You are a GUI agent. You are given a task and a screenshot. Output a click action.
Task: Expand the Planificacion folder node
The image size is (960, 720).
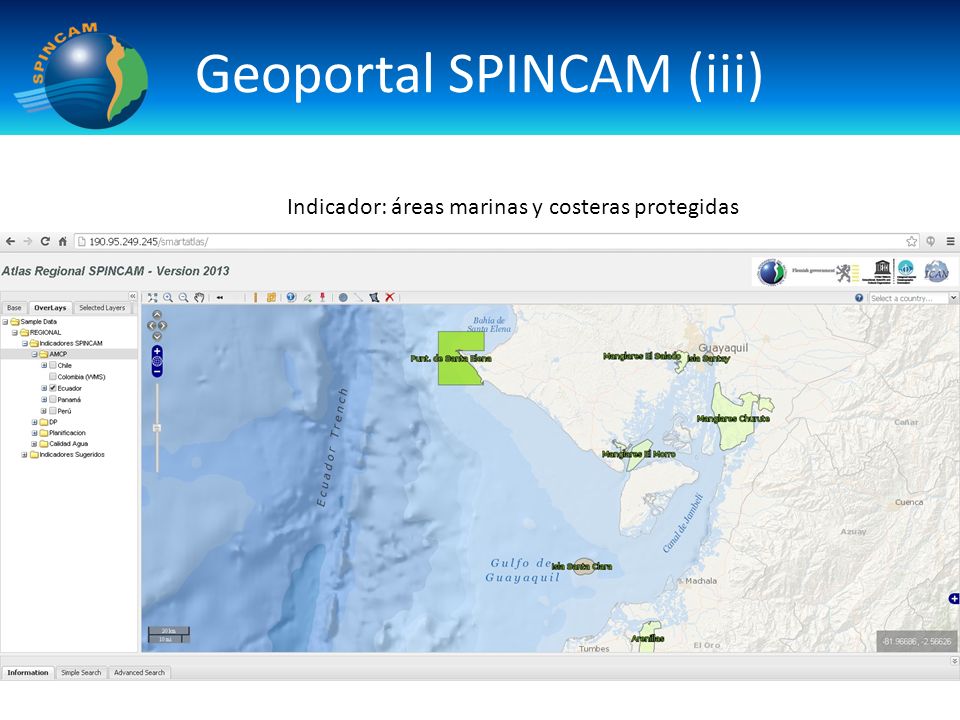click(x=34, y=433)
